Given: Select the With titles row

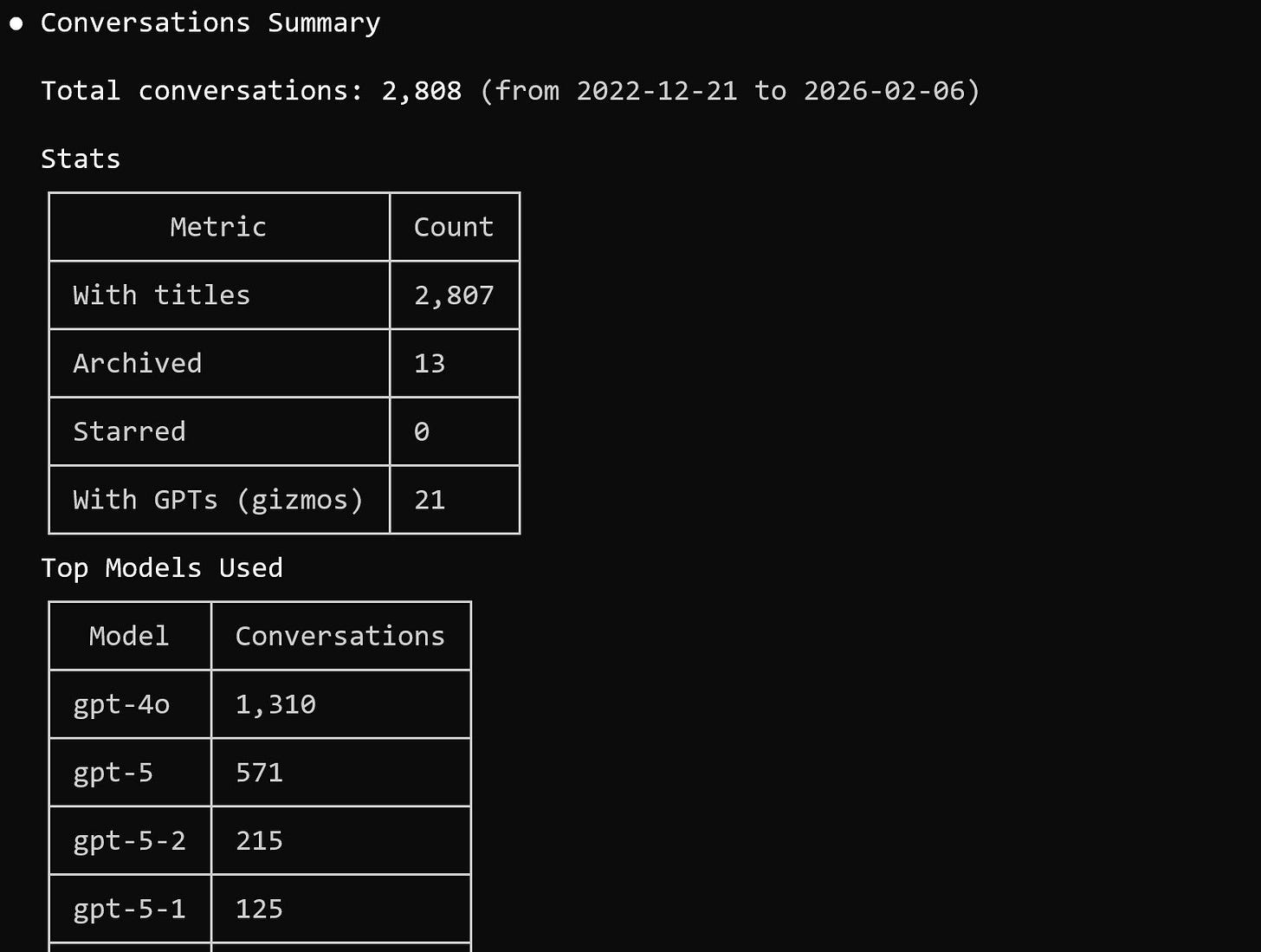Looking at the screenshot, I should tap(161, 295).
